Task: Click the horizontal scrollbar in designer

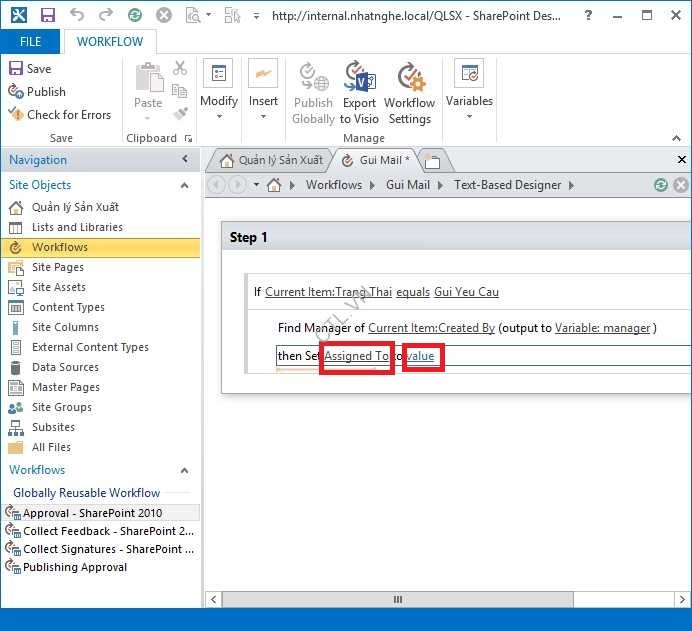Action: pyautogui.click(x=397, y=599)
